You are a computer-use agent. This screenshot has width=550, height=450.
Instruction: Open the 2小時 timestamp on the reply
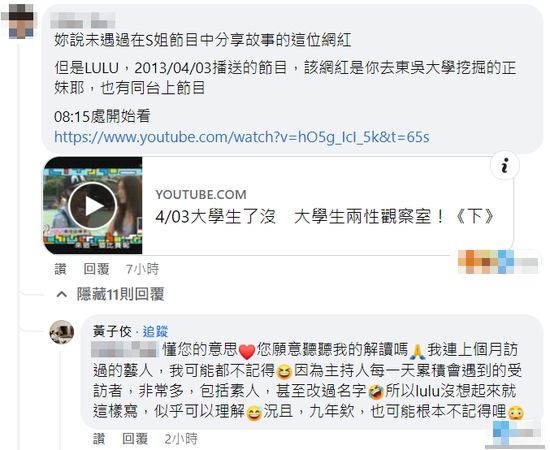point(181,439)
